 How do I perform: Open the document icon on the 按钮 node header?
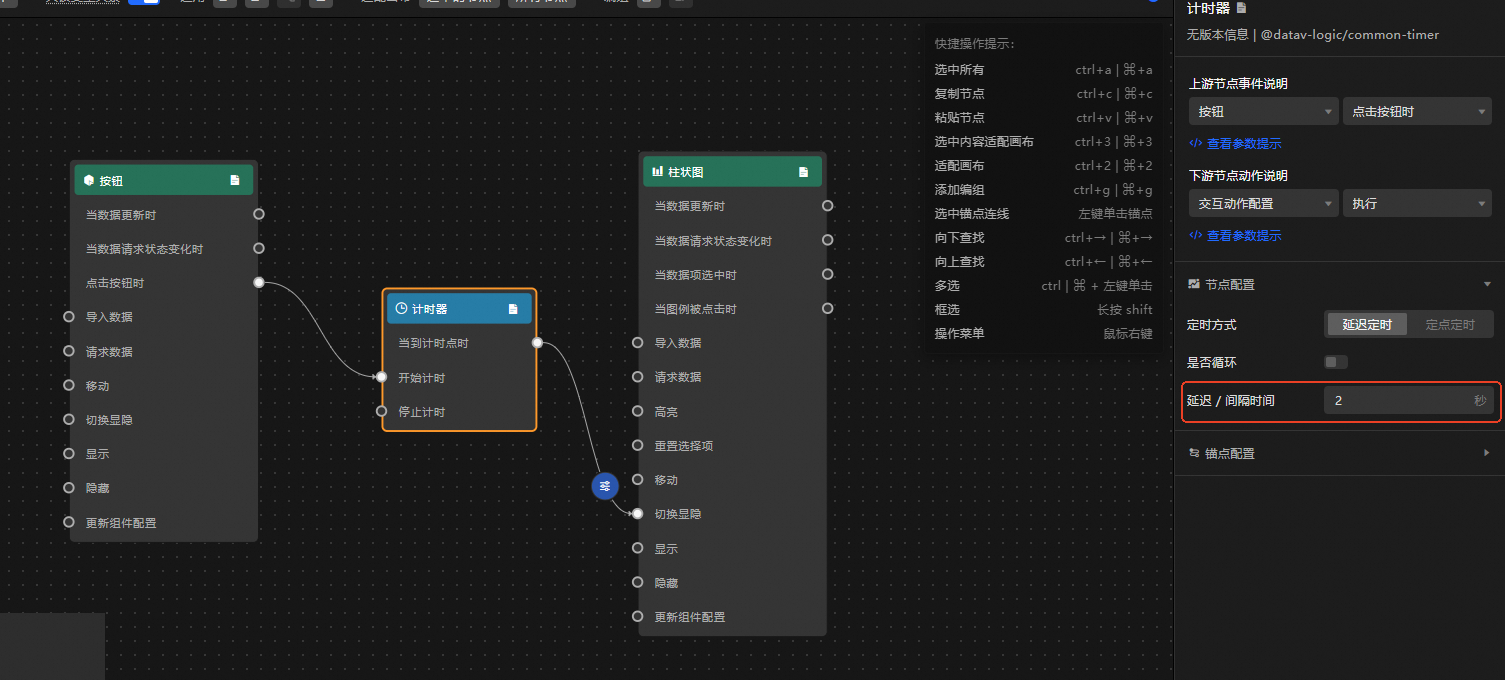[x=235, y=180]
